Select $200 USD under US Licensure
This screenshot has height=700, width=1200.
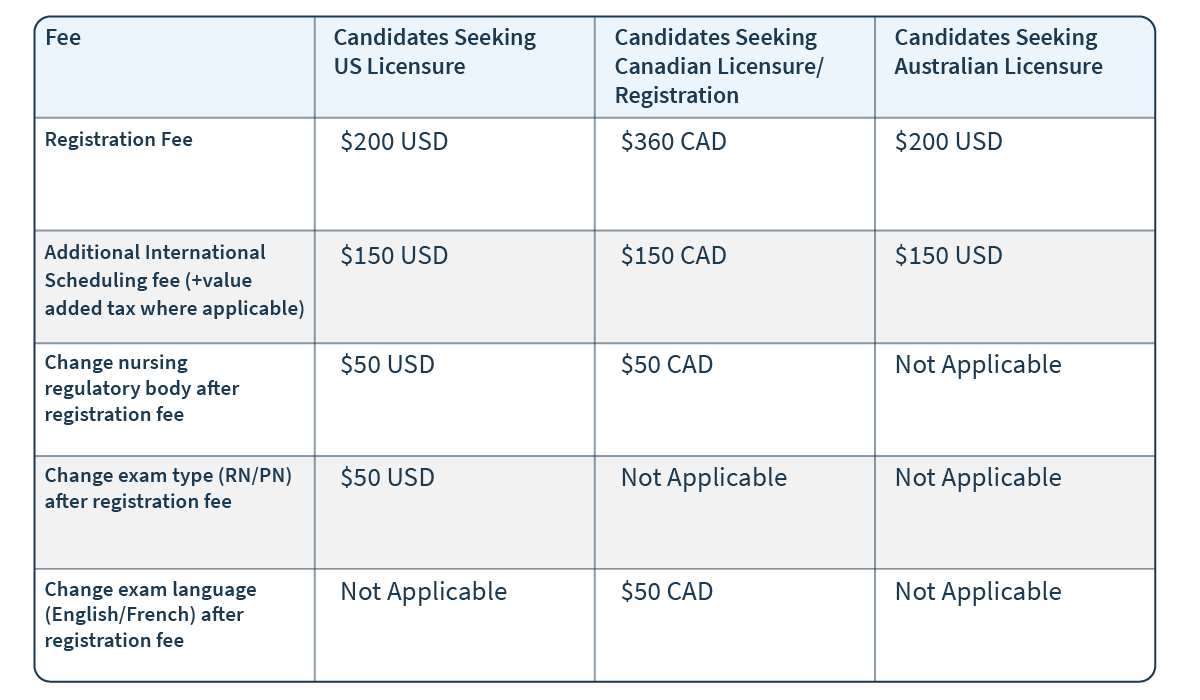point(394,142)
